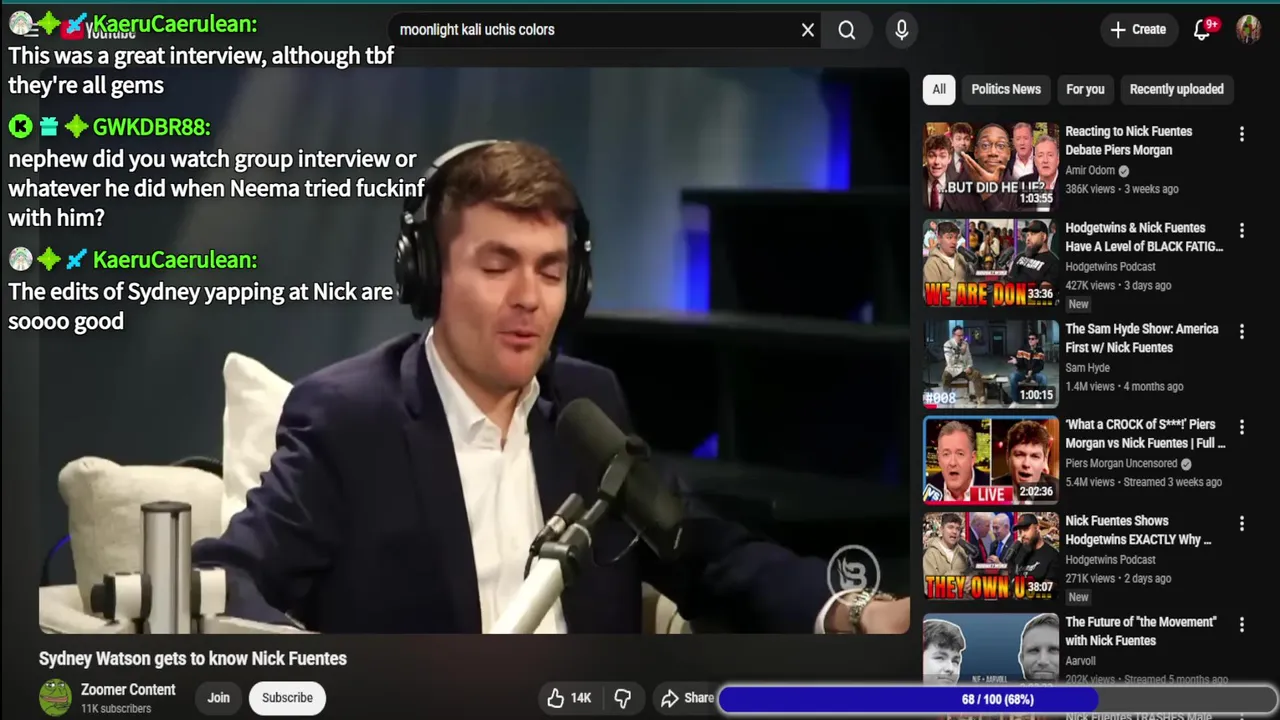Image resolution: width=1280 pixels, height=720 pixels.
Task: Open the Zoomer Content channel name
Action: point(128,690)
